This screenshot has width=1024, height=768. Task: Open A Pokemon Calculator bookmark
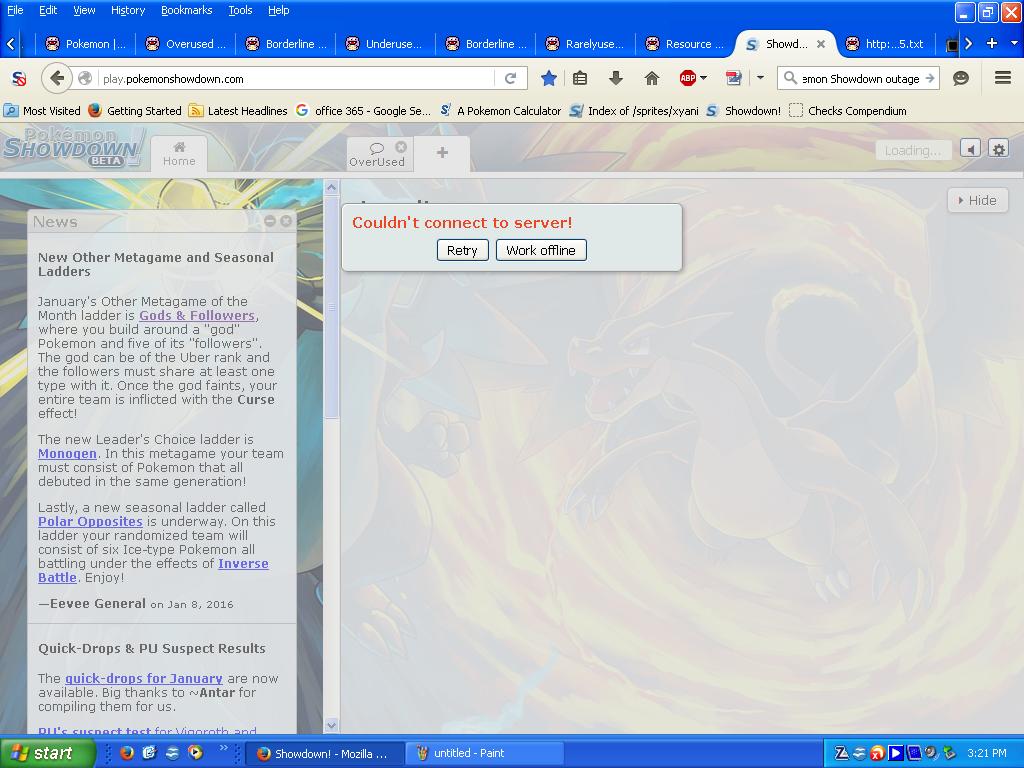[501, 110]
